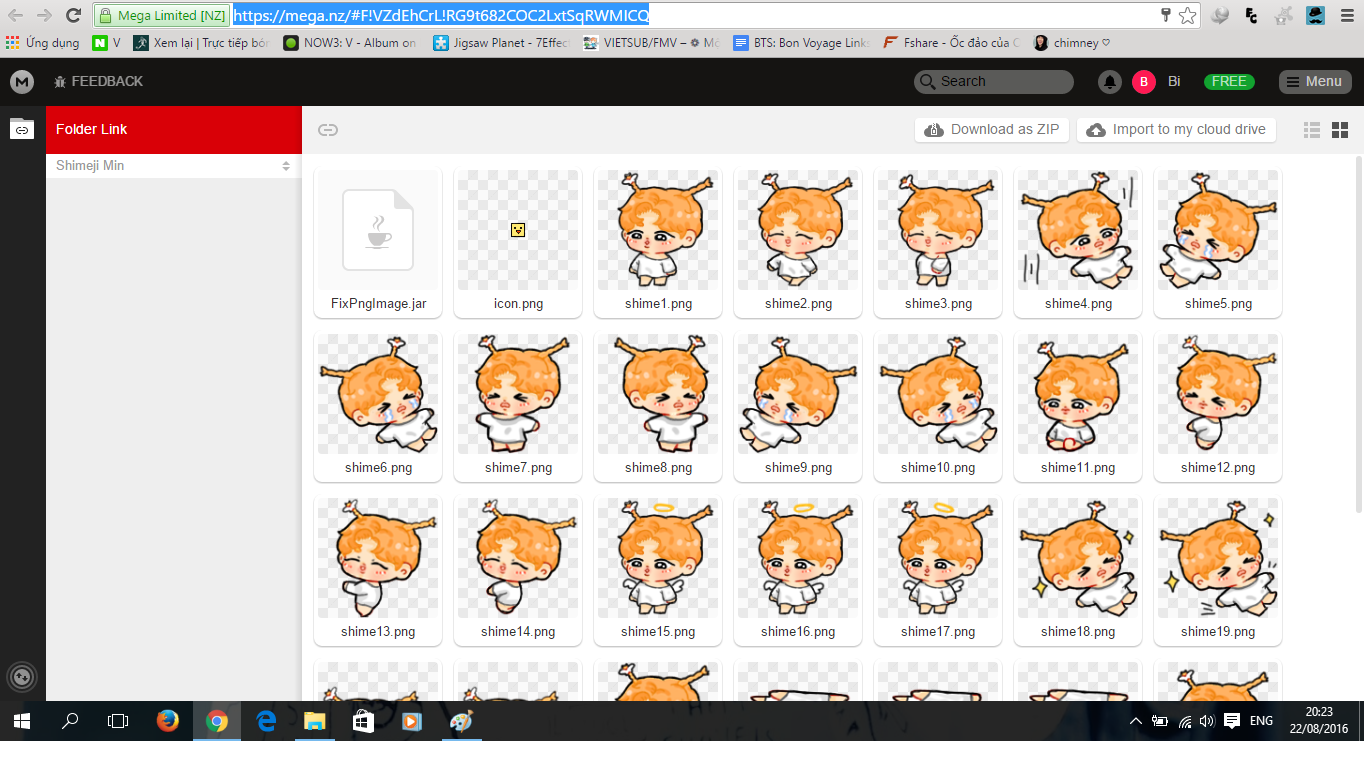Click the Search input field

993,82
